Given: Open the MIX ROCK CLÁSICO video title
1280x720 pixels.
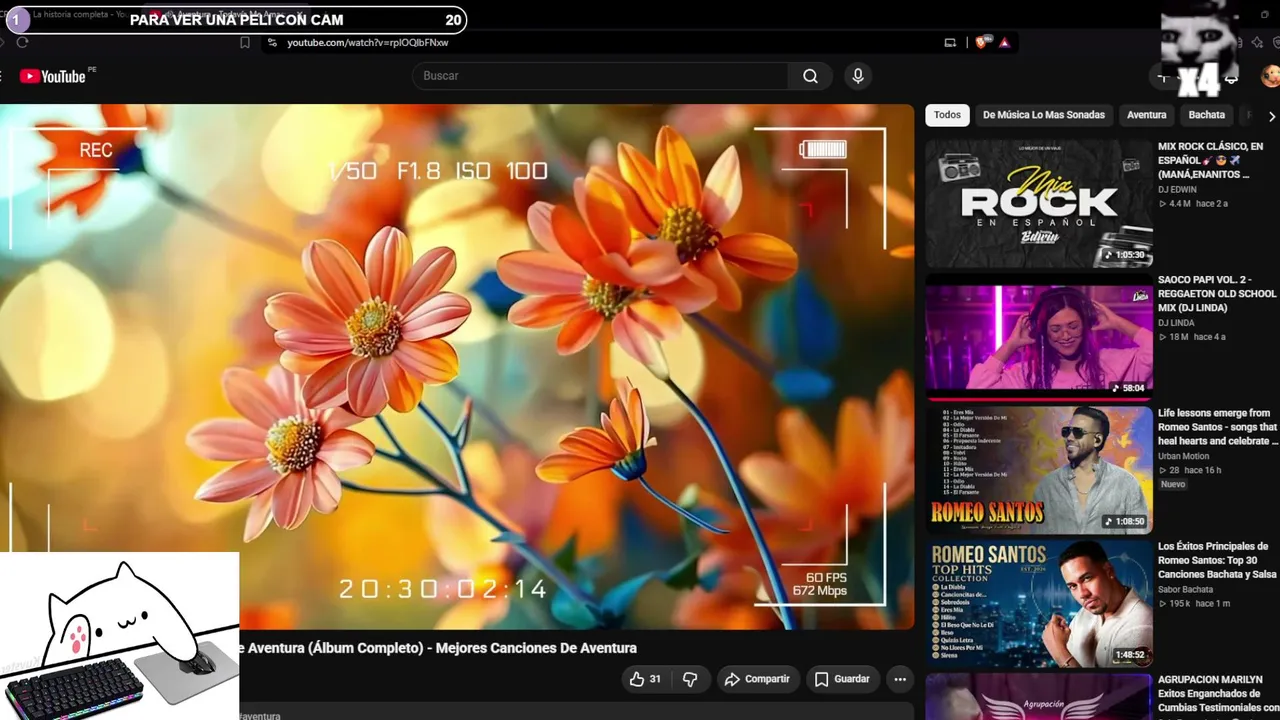Looking at the screenshot, I should click(1211, 160).
